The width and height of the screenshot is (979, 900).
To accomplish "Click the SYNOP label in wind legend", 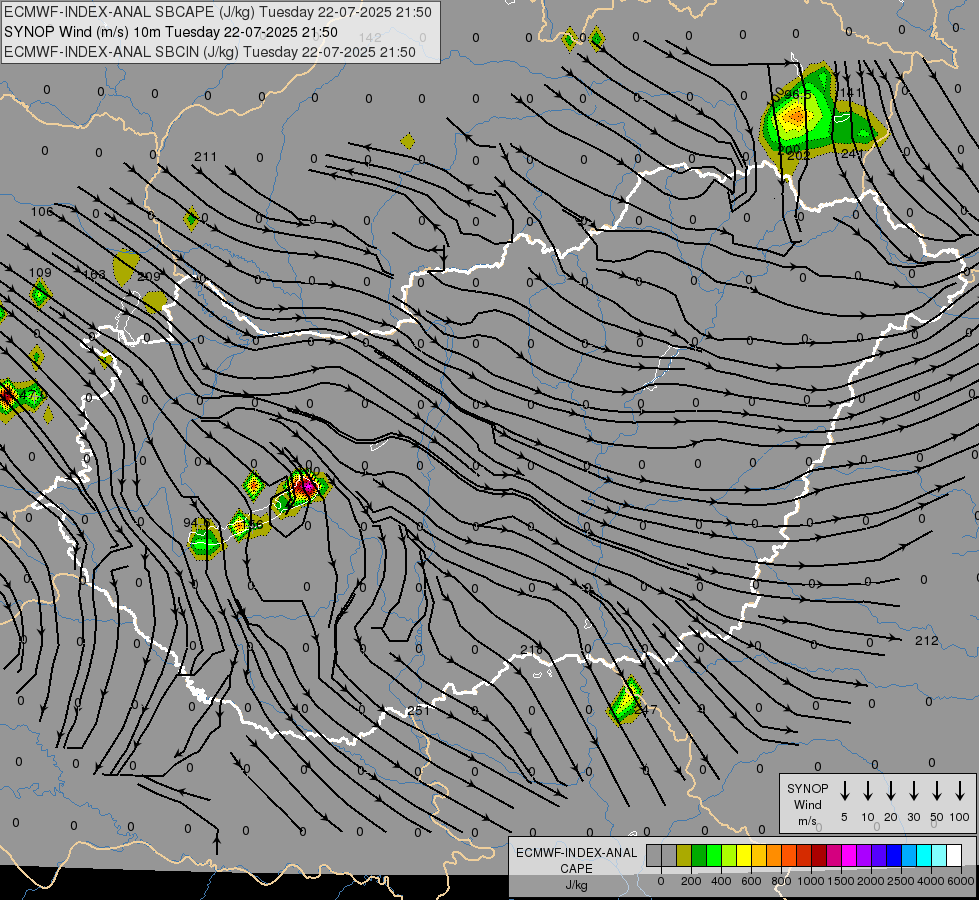I will [x=807, y=789].
